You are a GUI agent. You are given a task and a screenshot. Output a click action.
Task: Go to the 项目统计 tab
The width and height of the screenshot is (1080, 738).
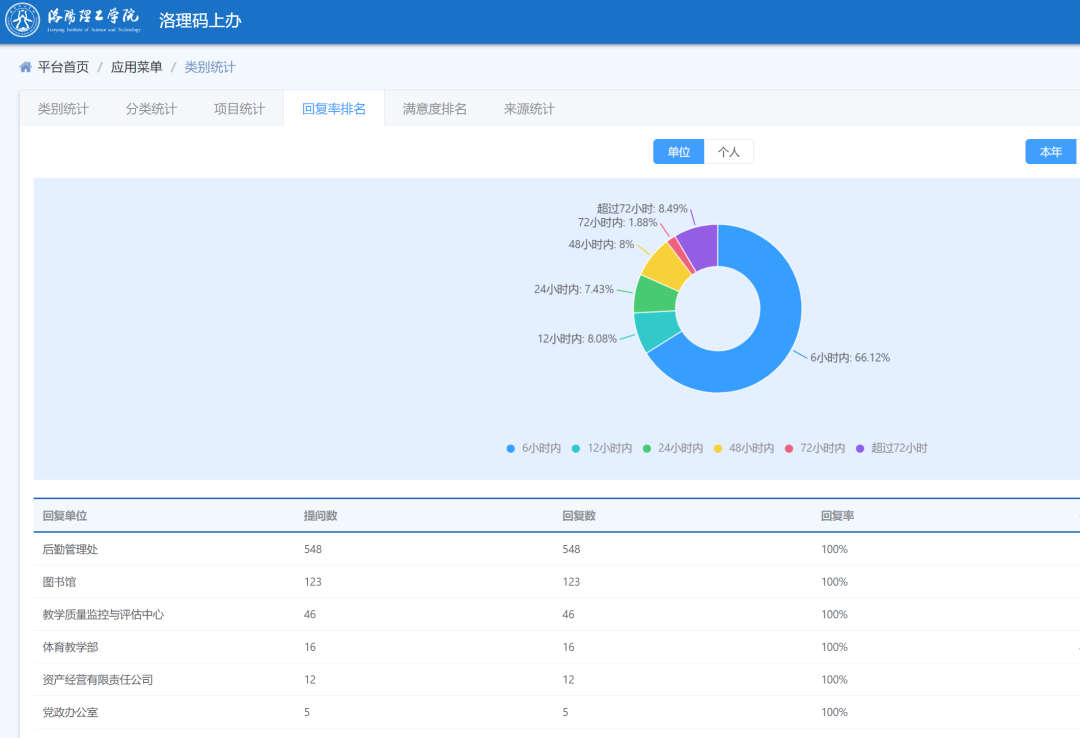[239, 109]
